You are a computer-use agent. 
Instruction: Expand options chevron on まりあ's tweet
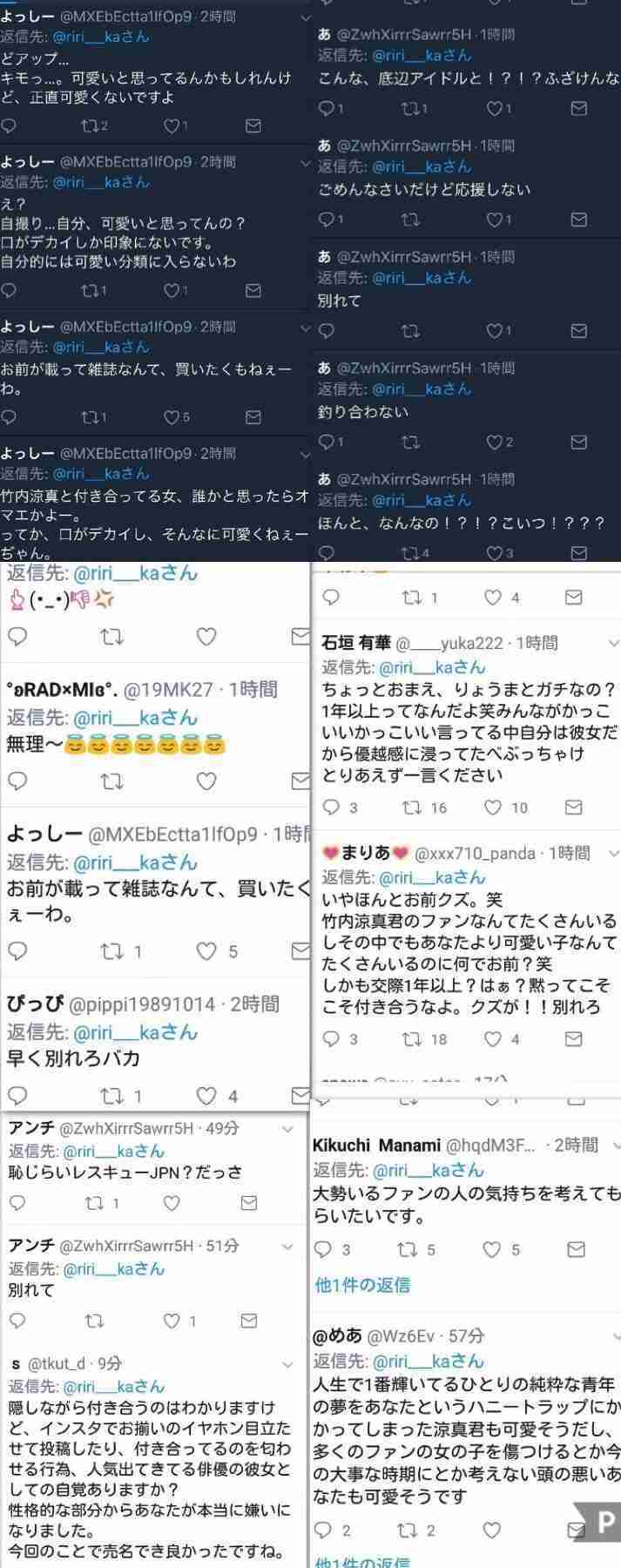pyautogui.click(x=613, y=853)
